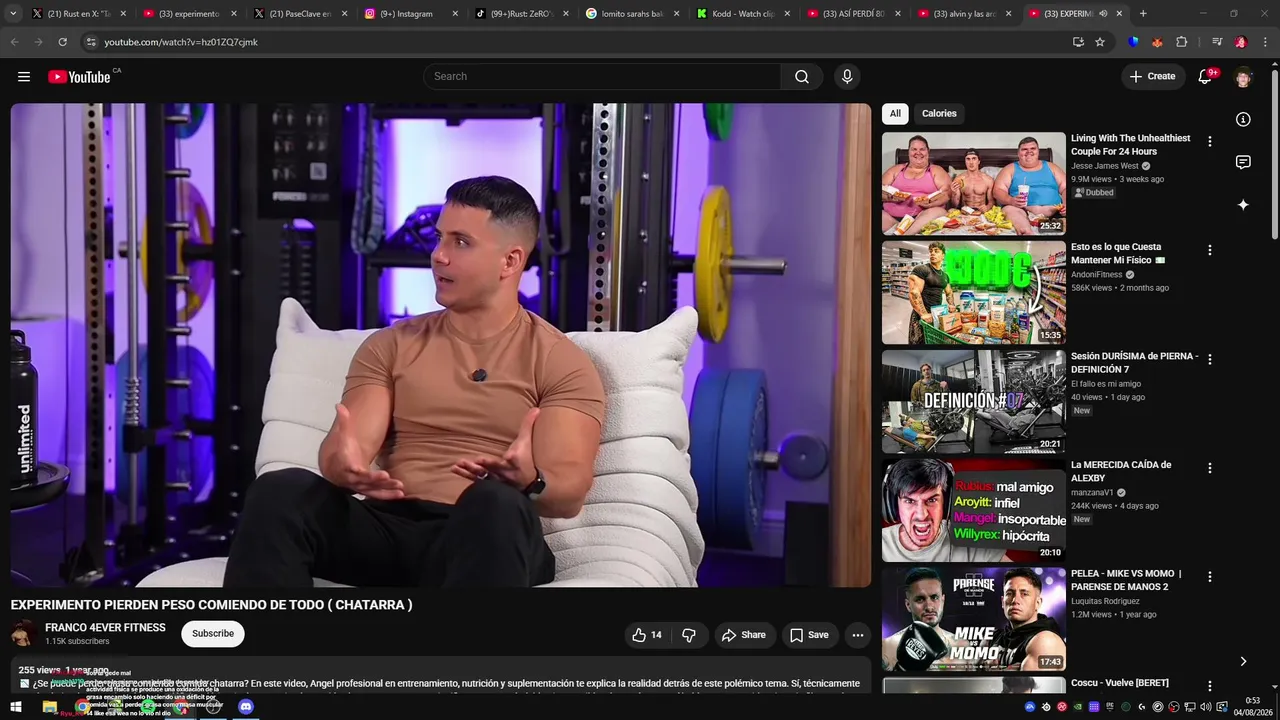Image resolution: width=1280 pixels, height=720 pixels.
Task: Open the FRANCO 4EVER FITNESS channel name
Action: point(105,628)
